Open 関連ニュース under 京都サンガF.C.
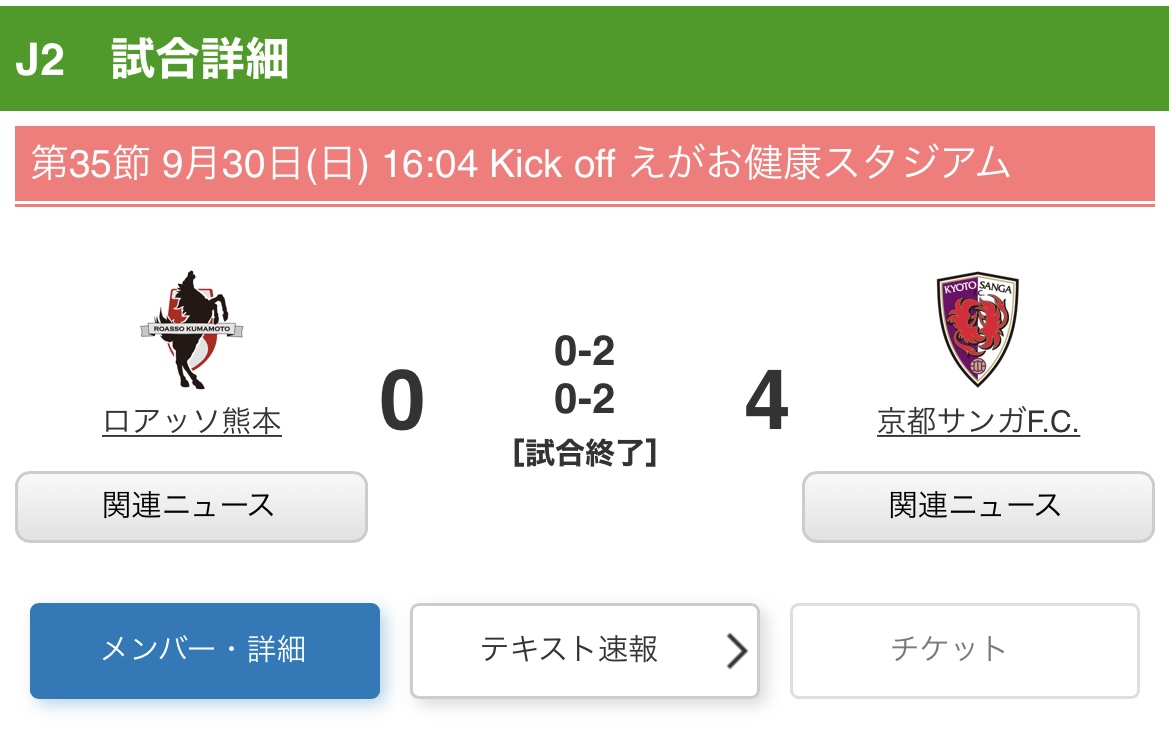The height and width of the screenshot is (738, 1169). click(x=977, y=506)
